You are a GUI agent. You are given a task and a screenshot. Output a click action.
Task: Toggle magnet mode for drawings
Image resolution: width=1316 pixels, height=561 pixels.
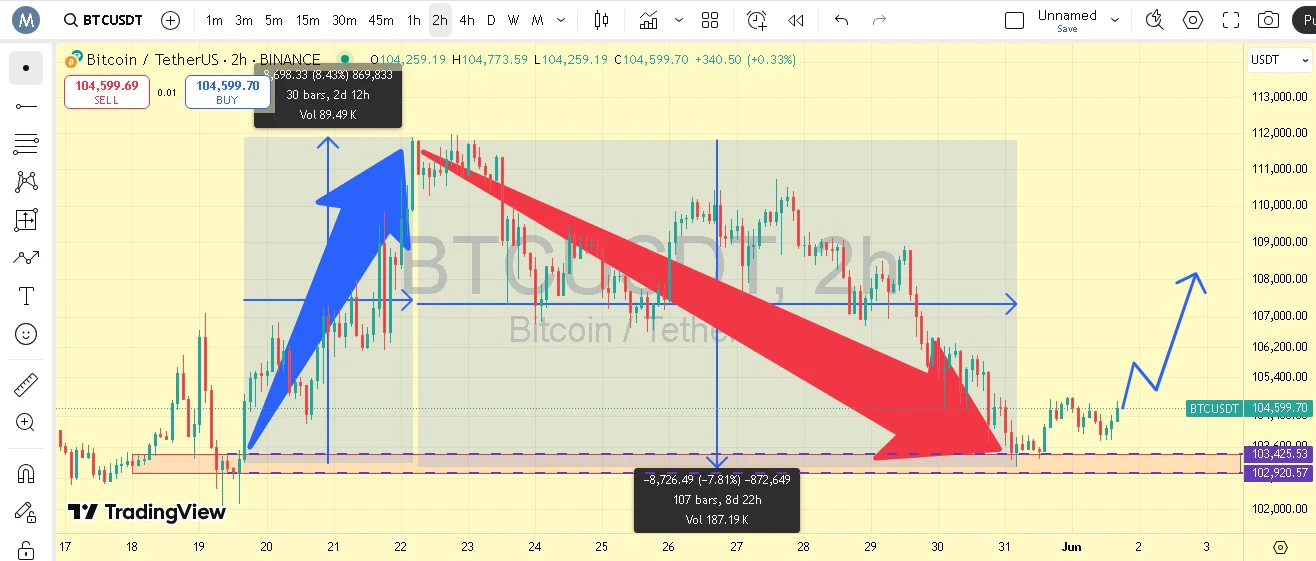[x=26, y=473]
